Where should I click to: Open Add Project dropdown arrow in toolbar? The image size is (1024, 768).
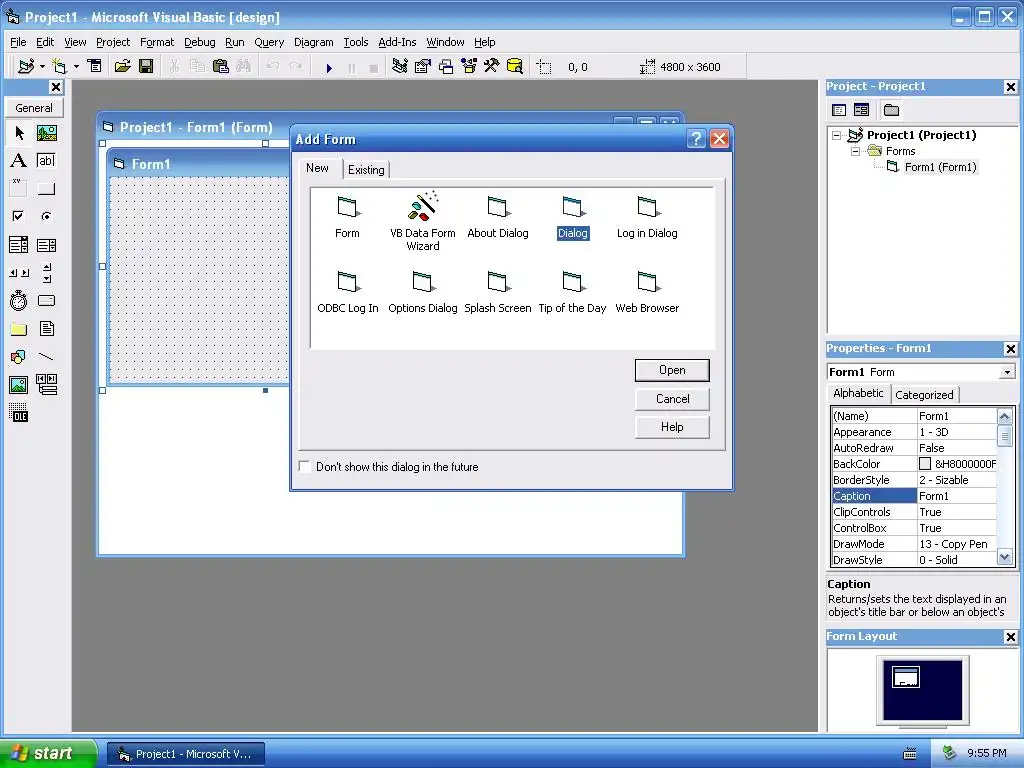coord(42,67)
